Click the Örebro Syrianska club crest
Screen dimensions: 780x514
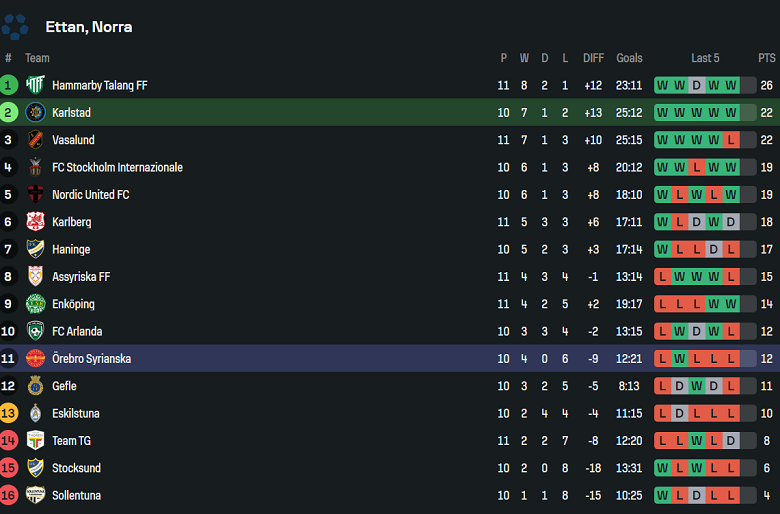pos(36,359)
